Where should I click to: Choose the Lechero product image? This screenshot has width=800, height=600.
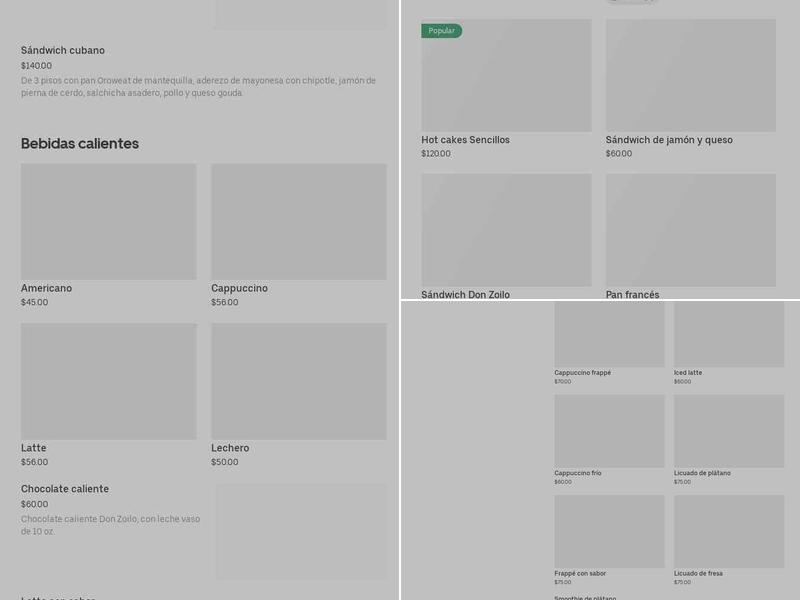pyautogui.click(x=298, y=381)
